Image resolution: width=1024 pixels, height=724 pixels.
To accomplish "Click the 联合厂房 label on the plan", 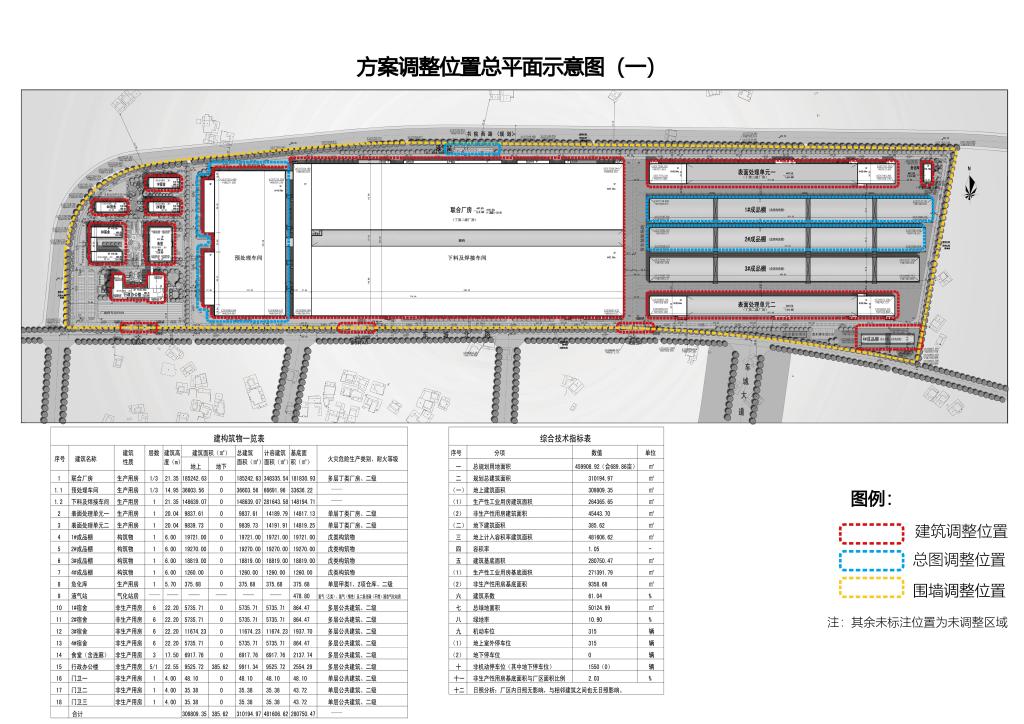I will coord(460,210).
